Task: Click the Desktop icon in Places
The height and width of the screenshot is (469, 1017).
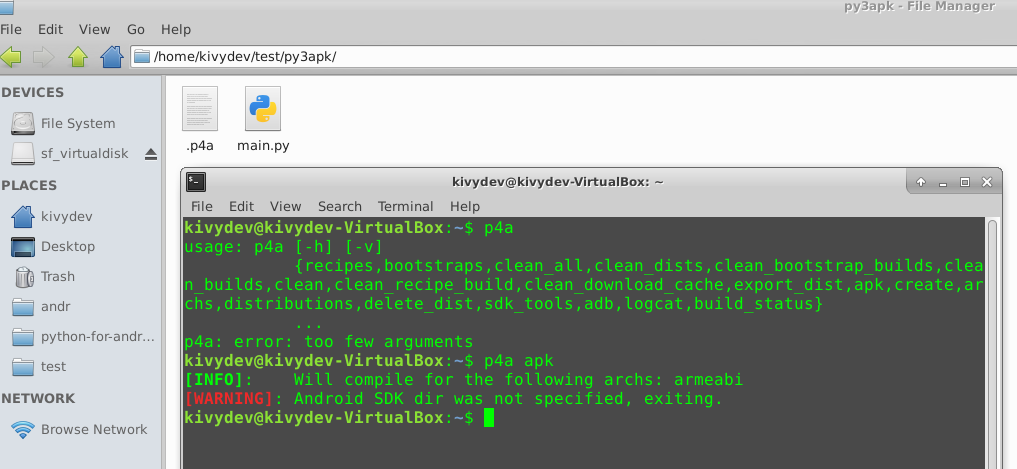Action: [x=23, y=247]
